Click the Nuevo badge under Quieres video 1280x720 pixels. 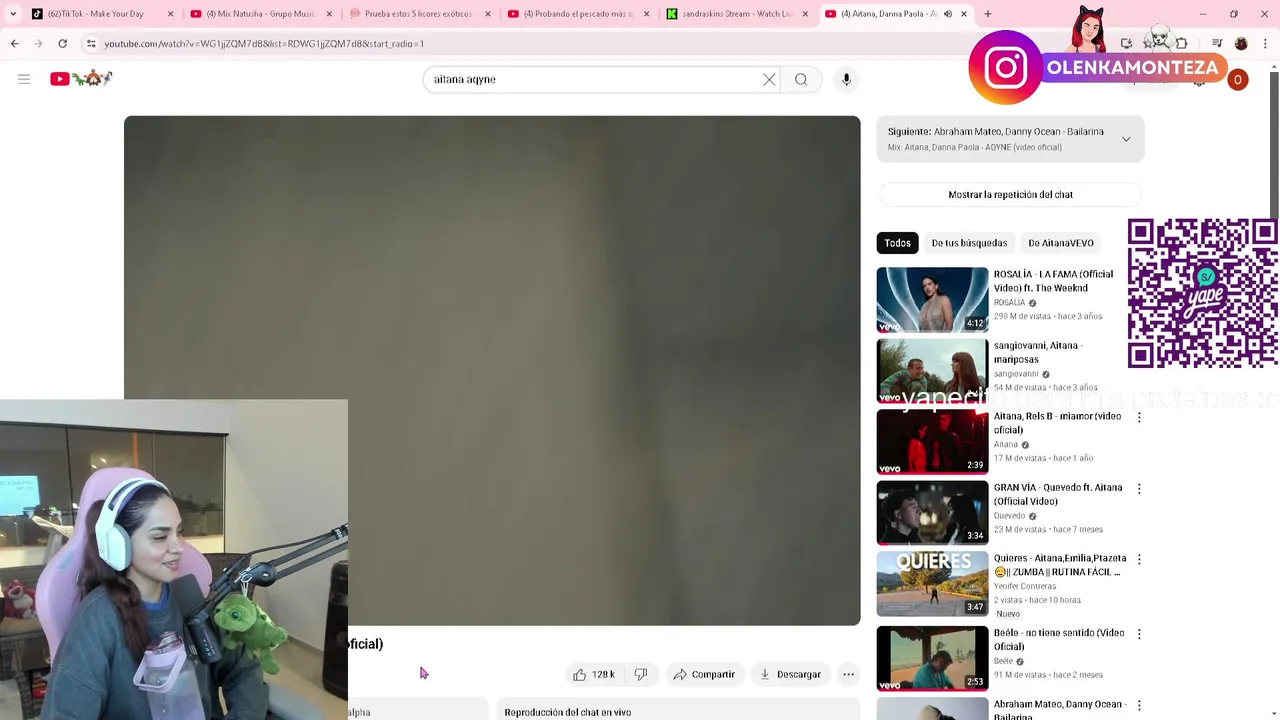(x=1008, y=614)
